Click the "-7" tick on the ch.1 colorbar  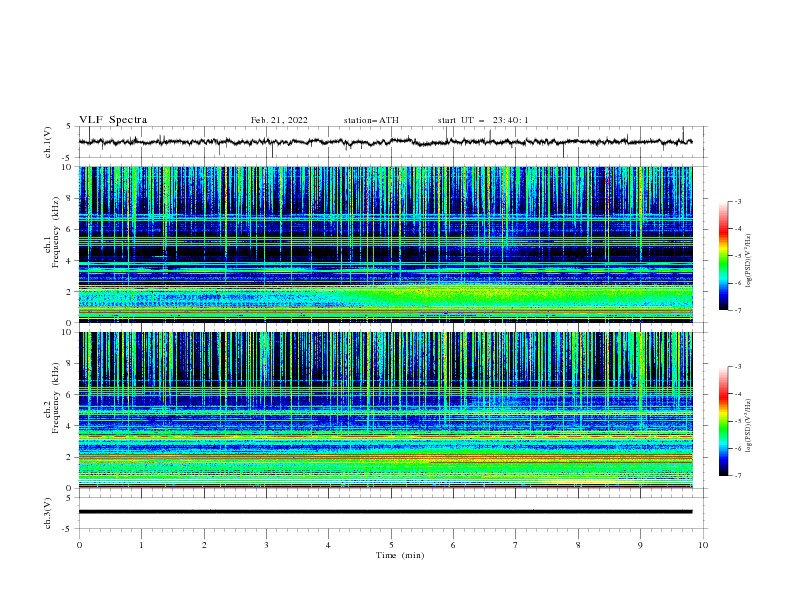point(737,310)
